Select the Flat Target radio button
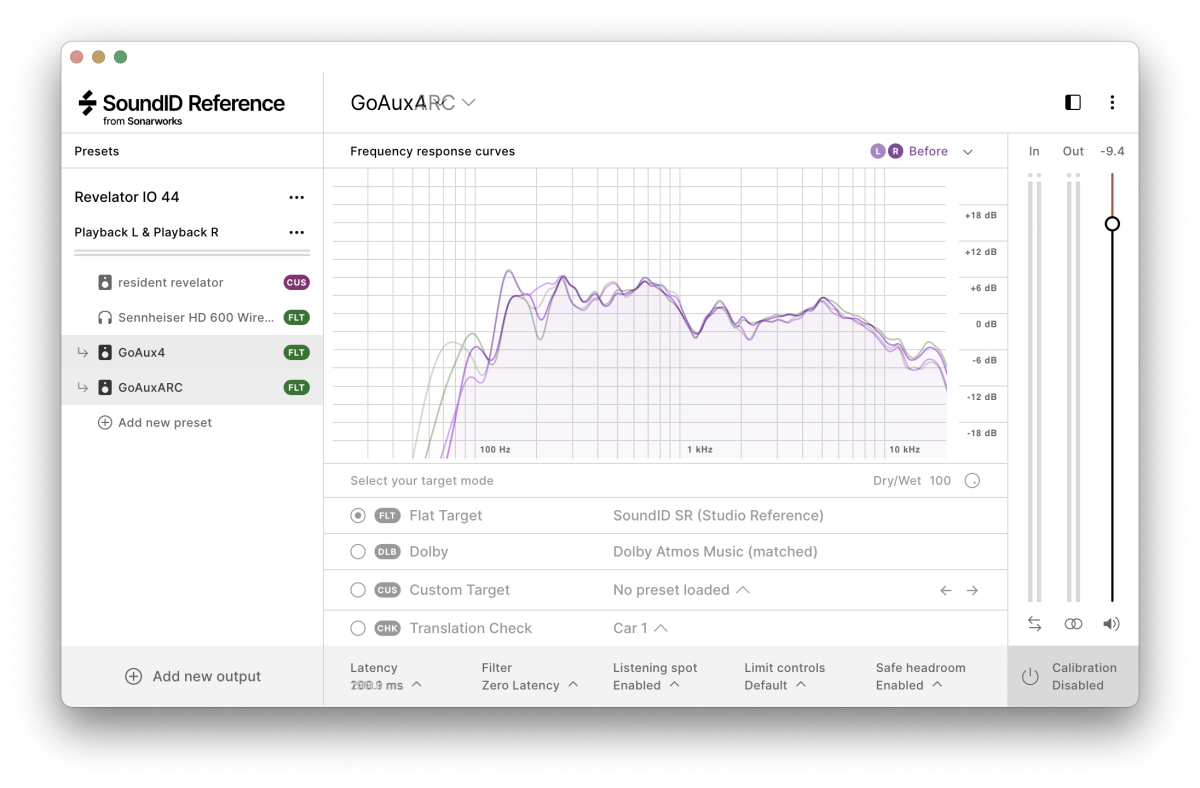This screenshot has width=1200, height=788. click(x=358, y=516)
